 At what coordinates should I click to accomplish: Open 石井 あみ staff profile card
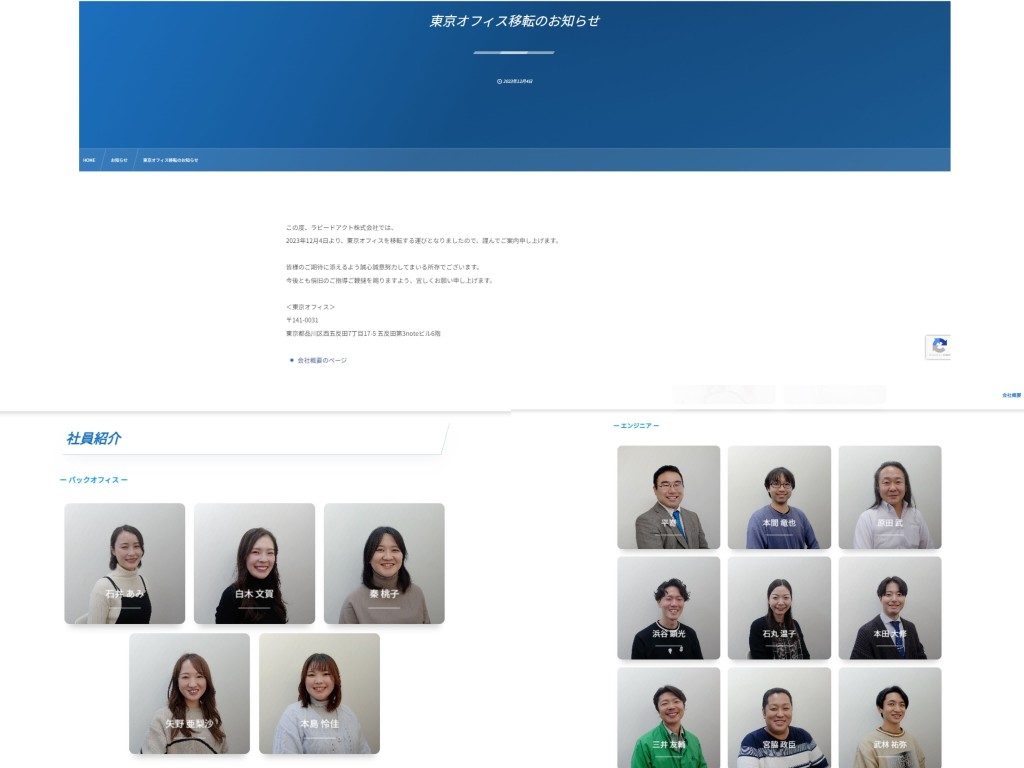pos(124,563)
